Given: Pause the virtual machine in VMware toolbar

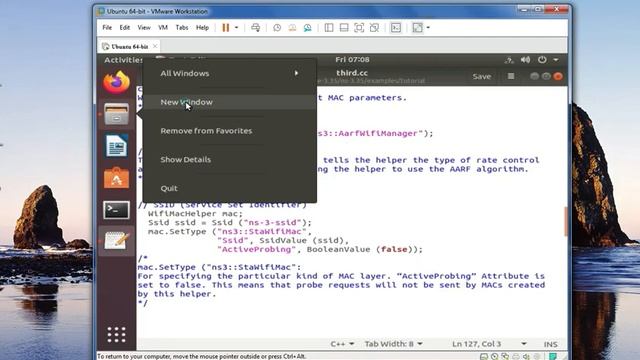Looking at the screenshot, I should [225, 27].
